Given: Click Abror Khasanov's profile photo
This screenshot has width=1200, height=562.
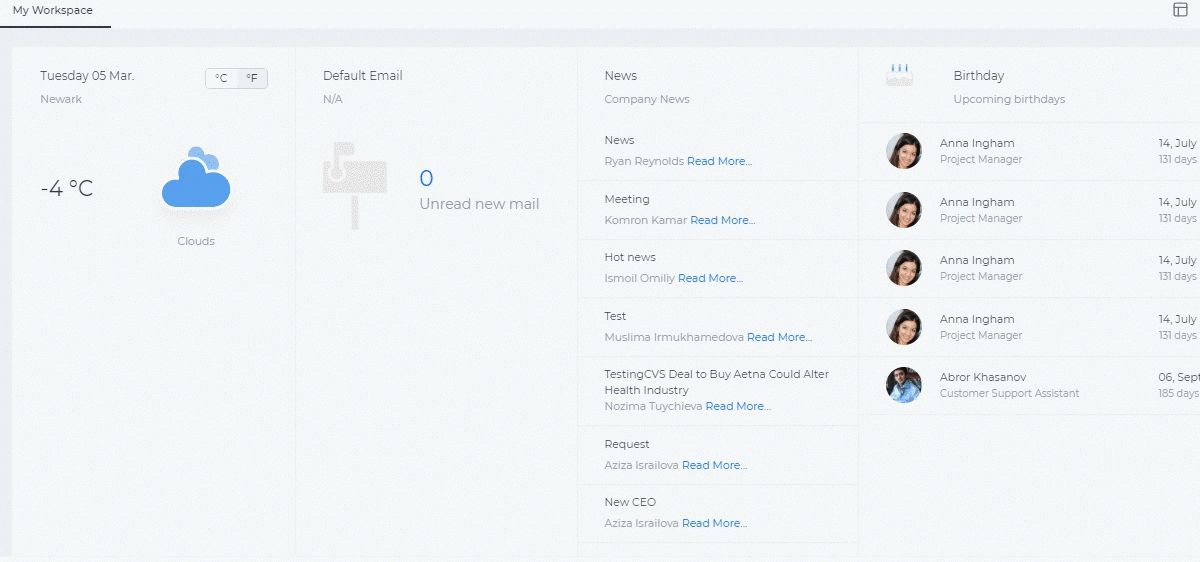Looking at the screenshot, I should pos(904,385).
